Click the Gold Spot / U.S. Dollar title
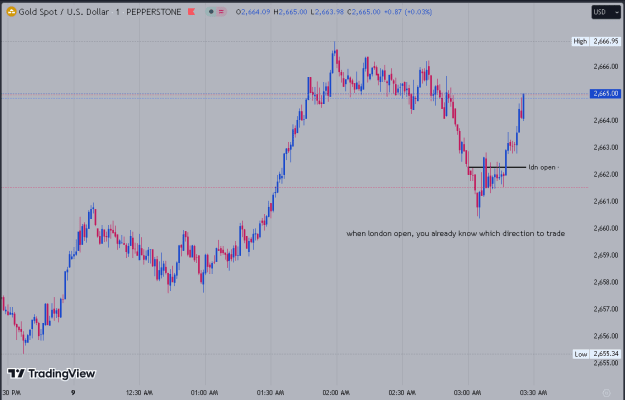 (x=64, y=12)
